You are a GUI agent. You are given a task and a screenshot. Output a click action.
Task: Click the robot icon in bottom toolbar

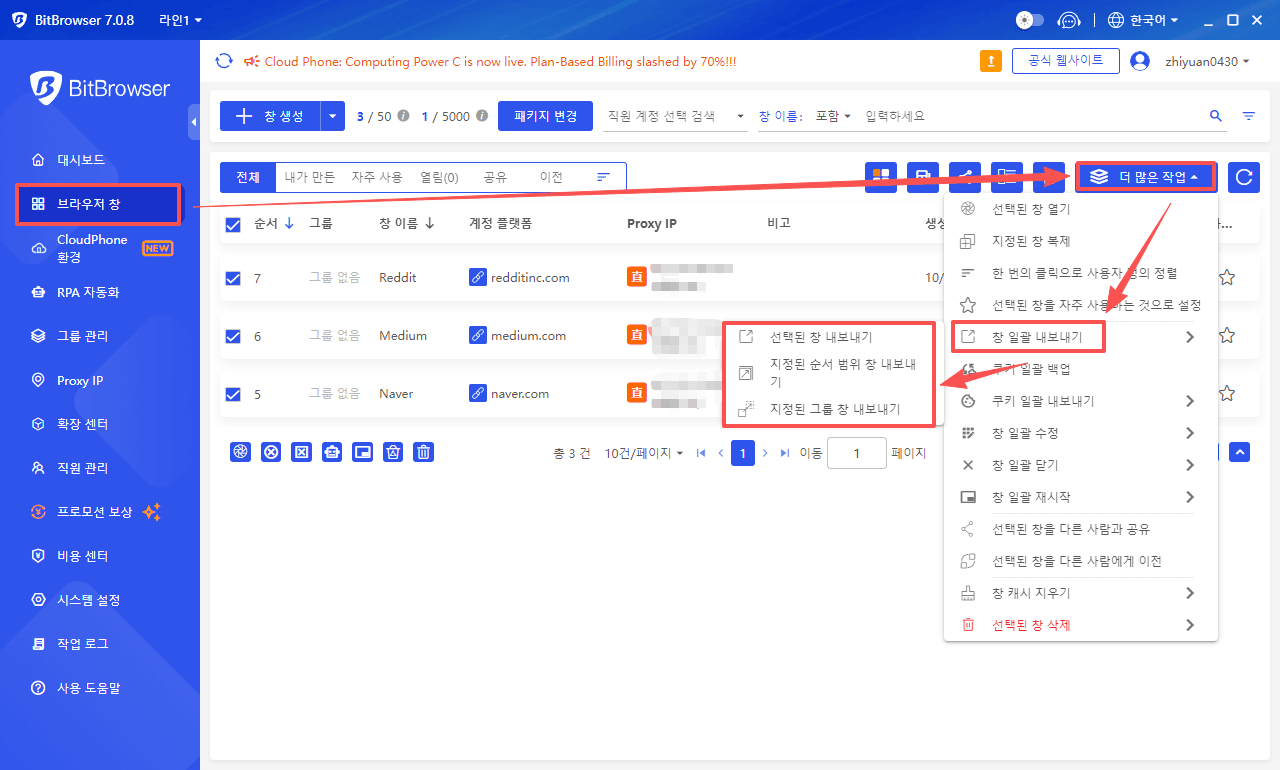[x=332, y=452]
